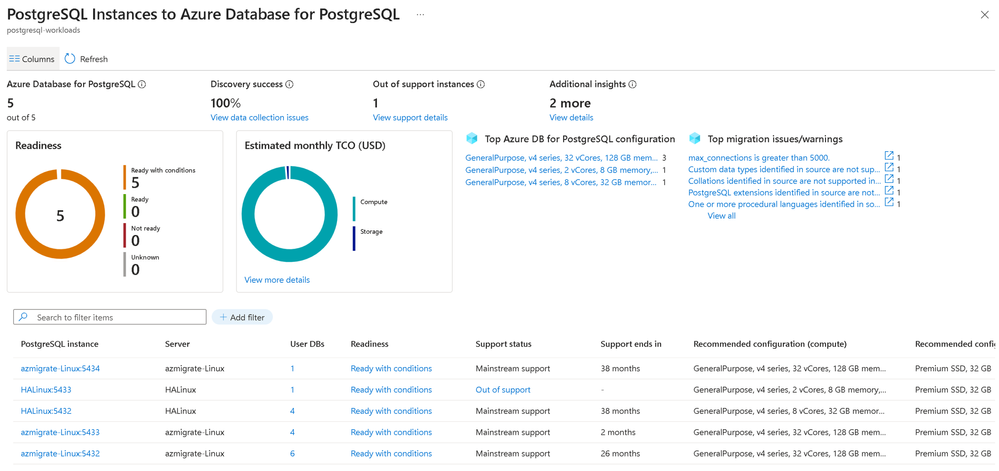Open external link icon for Collations issue
The width and height of the screenshot is (999, 471).
[x=889, y=179]
